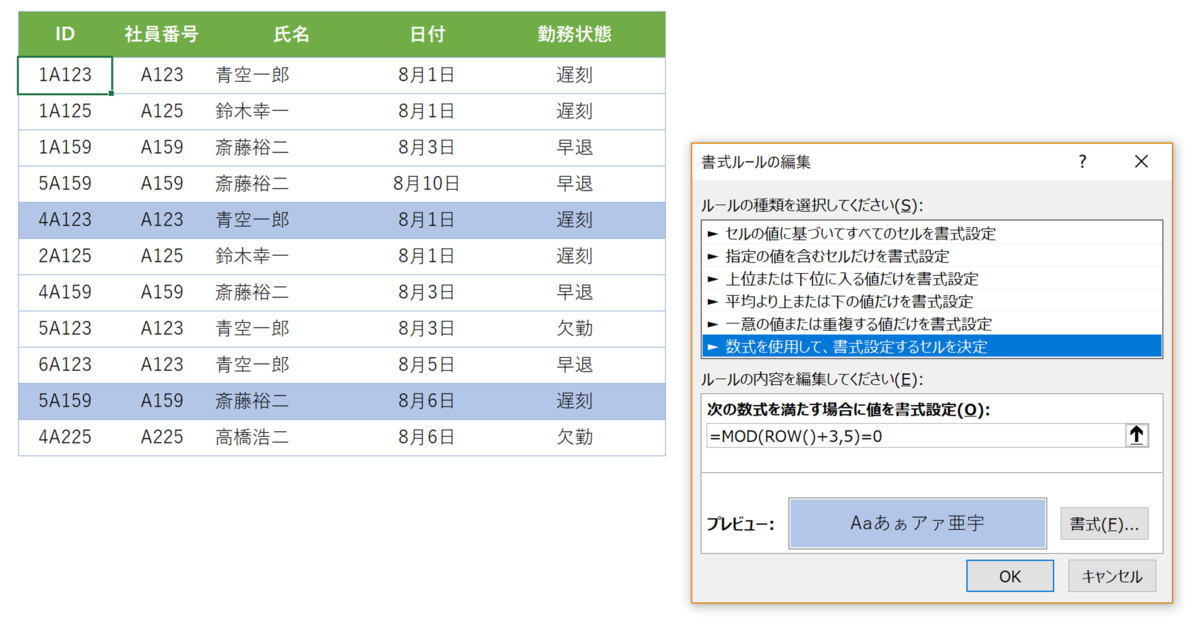
Task: Close the 書式ルールの編集 dialog
Action: [1141, 161]
